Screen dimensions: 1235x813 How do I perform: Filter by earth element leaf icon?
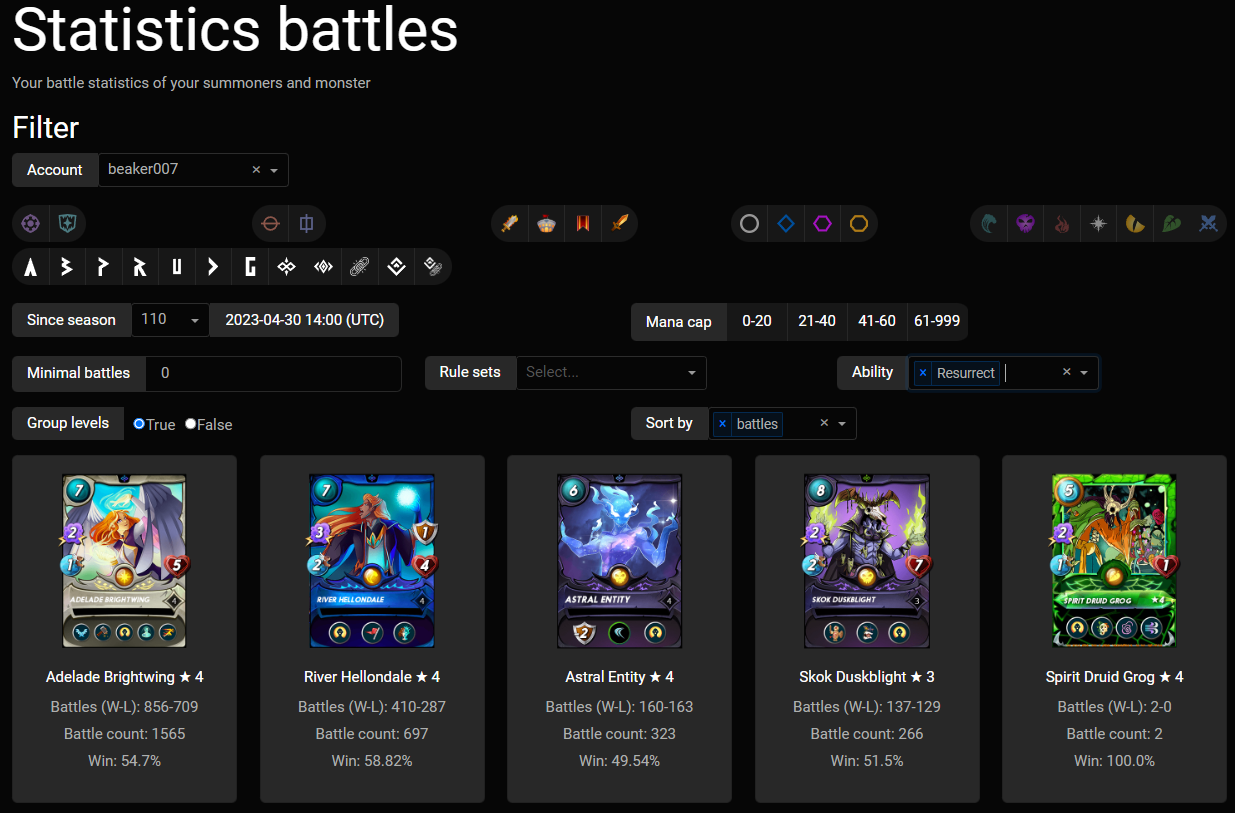[x=1172, y=224]
